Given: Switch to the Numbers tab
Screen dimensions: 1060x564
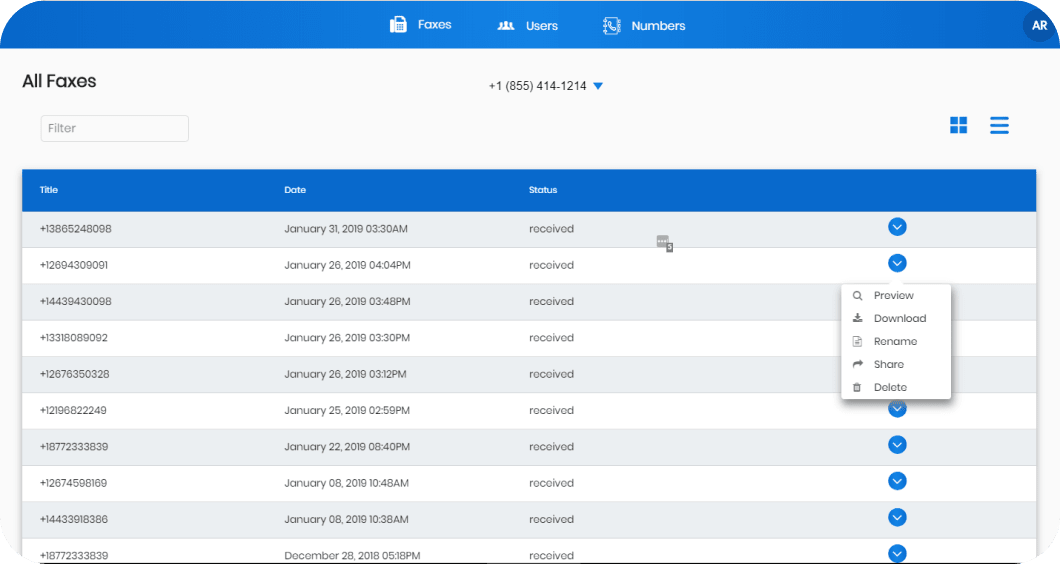Looking at the screenshot, I should [644, 26].
